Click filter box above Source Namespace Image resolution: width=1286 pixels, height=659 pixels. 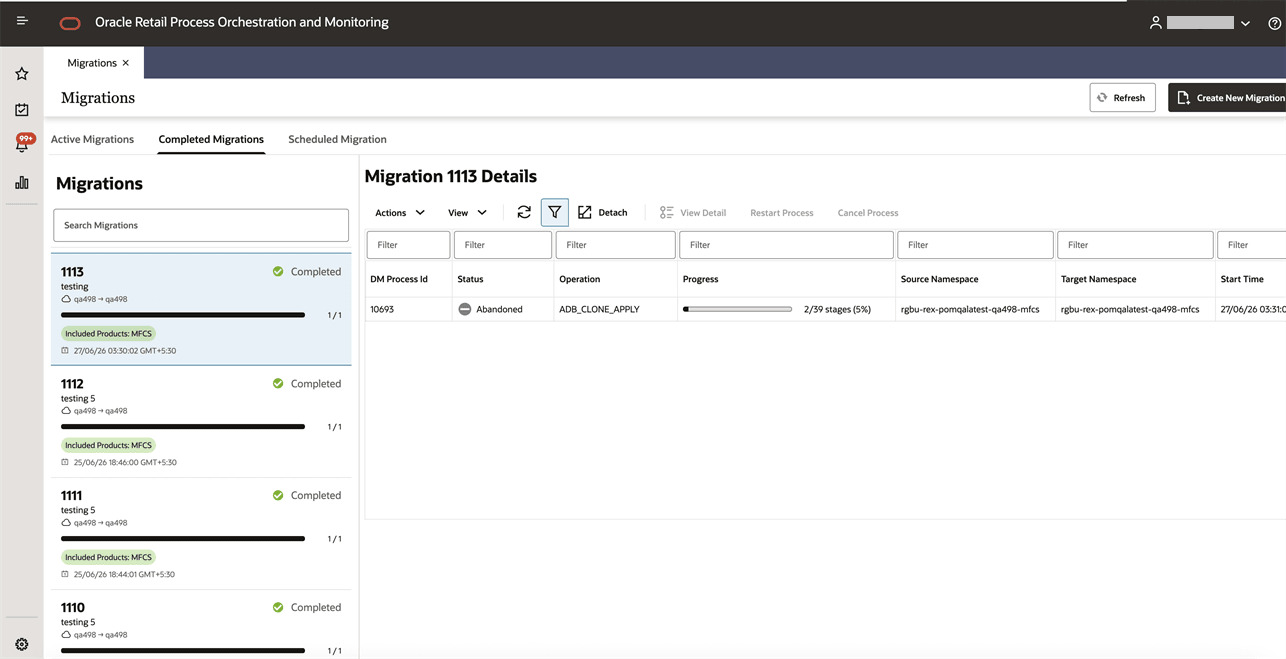pos(975,244)
